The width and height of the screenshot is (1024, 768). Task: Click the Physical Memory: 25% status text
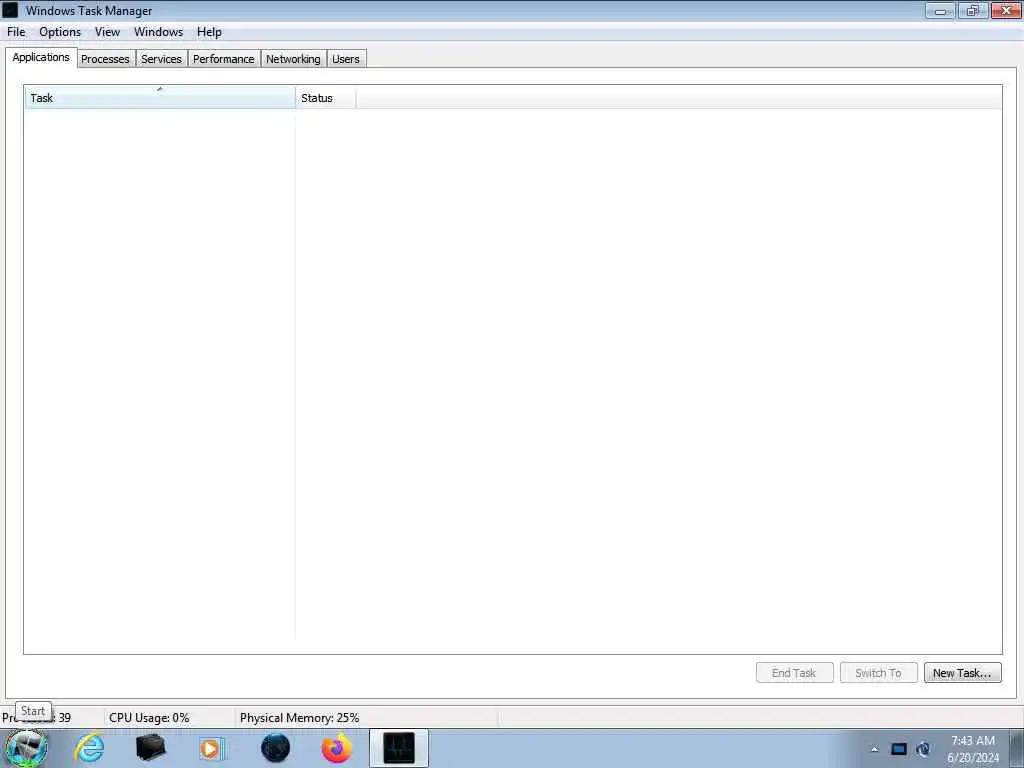point(299,718)
